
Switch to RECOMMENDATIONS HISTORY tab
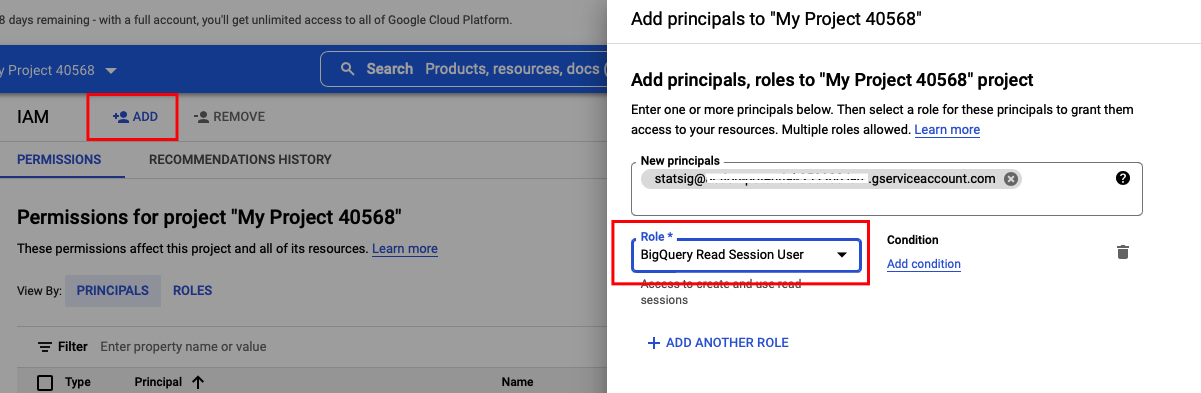(240, 159)
